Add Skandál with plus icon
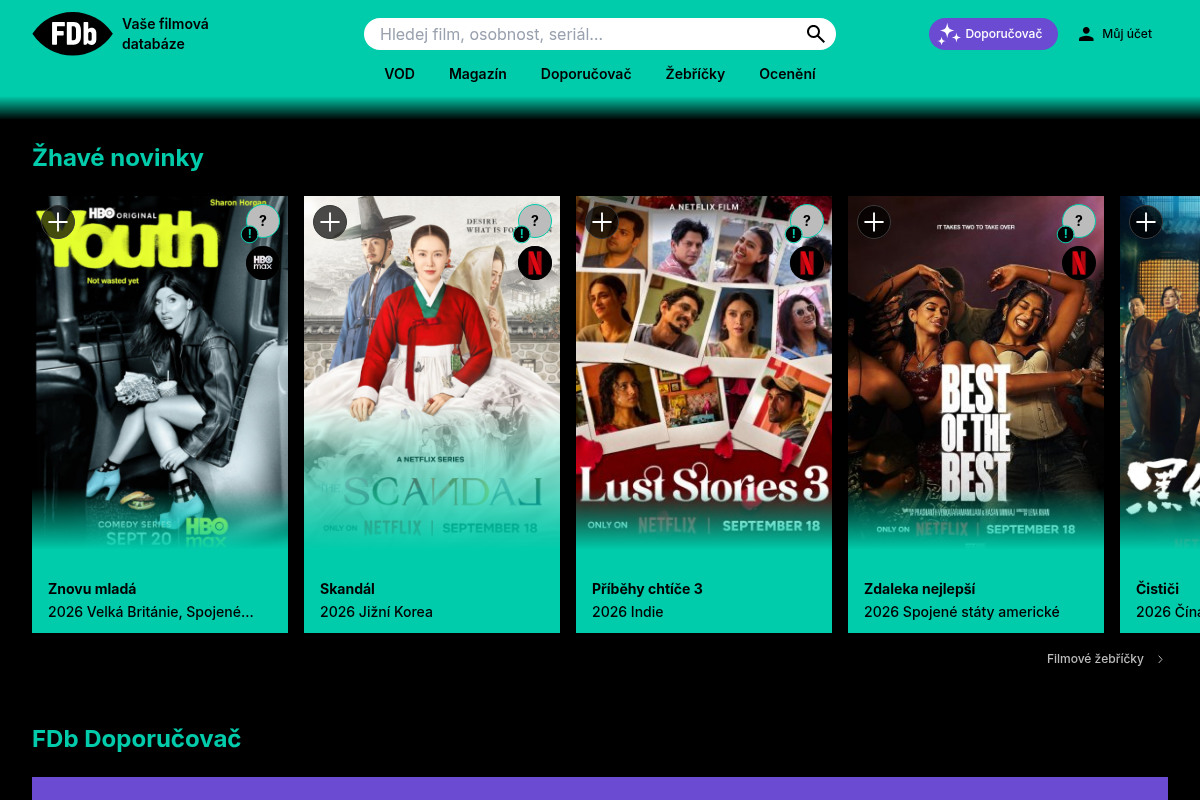The width and height of the screenshot is (1200, 800). click(x=330, y=222)
